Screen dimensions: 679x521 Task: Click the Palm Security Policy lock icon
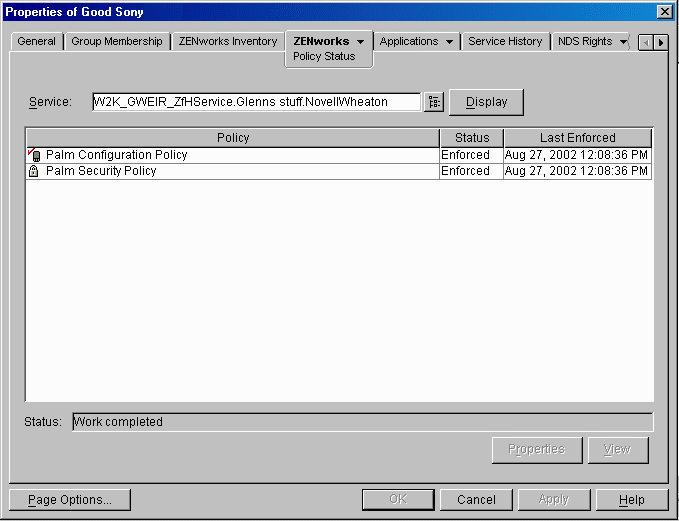click(33, 171)
